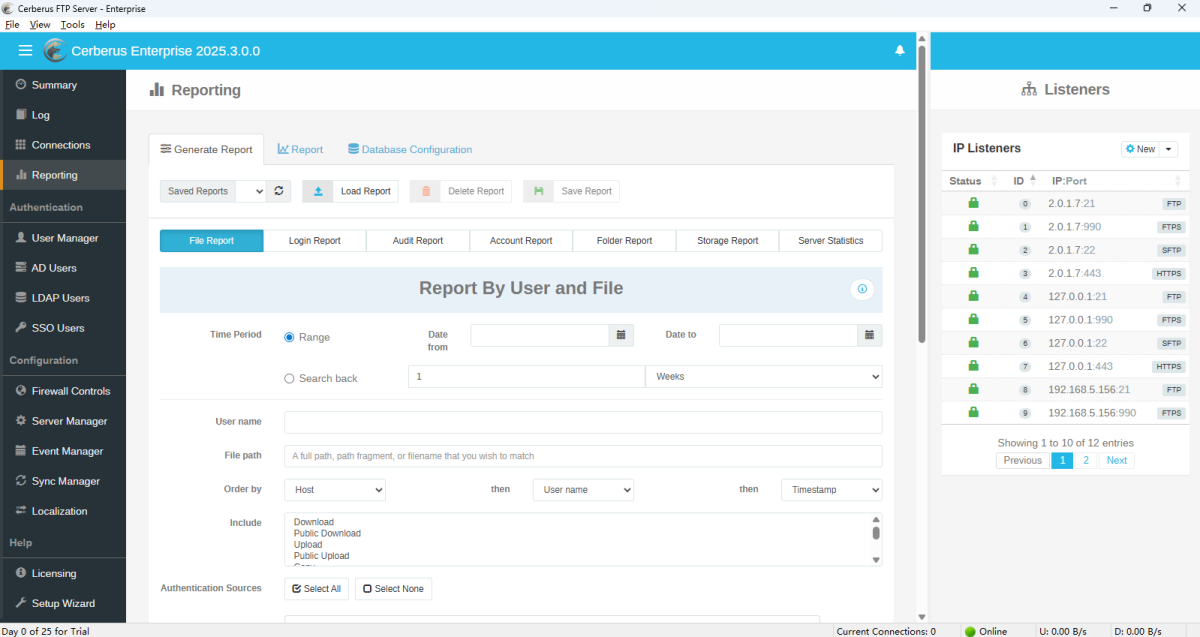Click the refresh saved reports icon
The image size is (1200, 637).
click(x=279, y=191)
